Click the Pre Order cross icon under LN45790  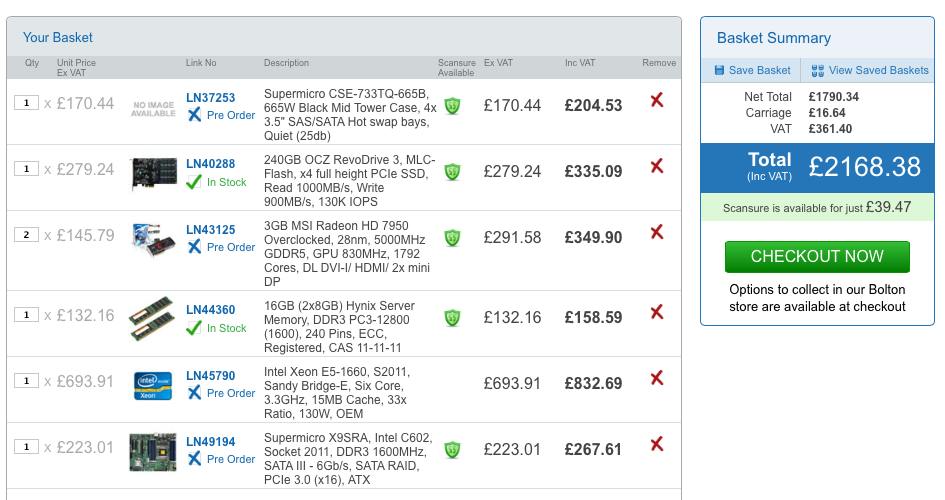[x=194, y=393]
